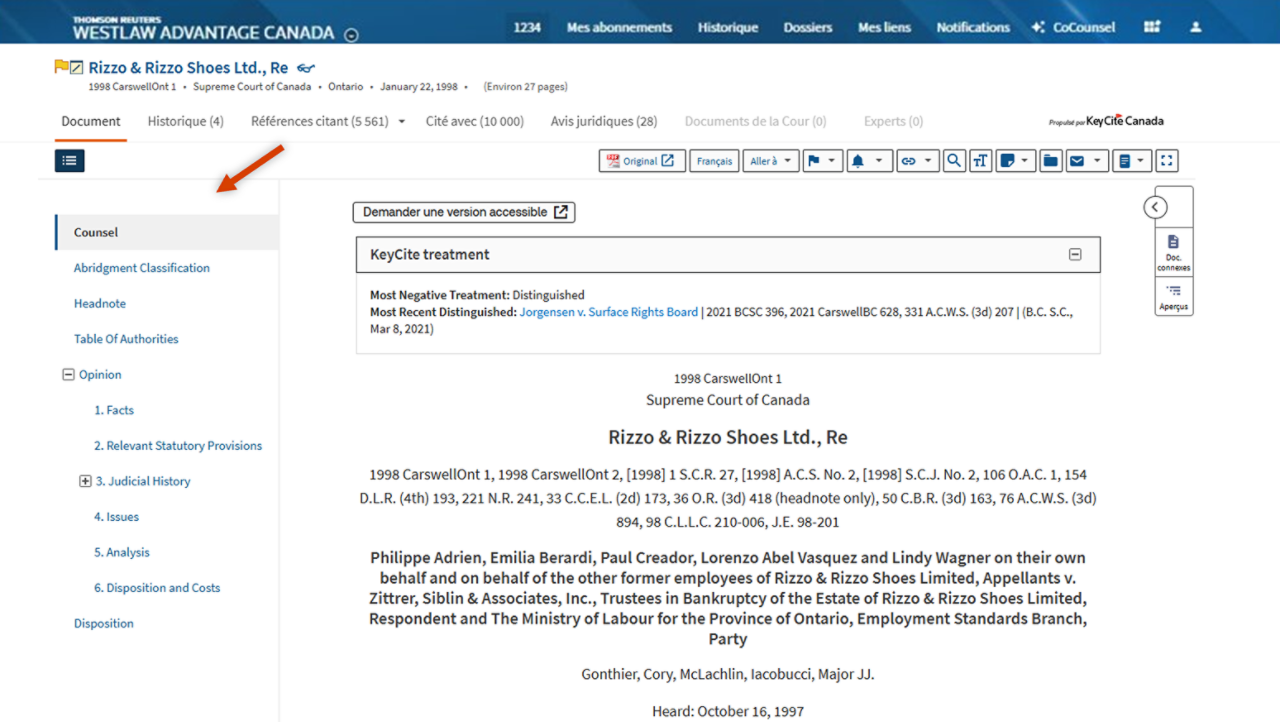The height and width of the screenshot is (722, 1280).
Task: Collapse the Opinion section in outline
Action: pos(68,375)
